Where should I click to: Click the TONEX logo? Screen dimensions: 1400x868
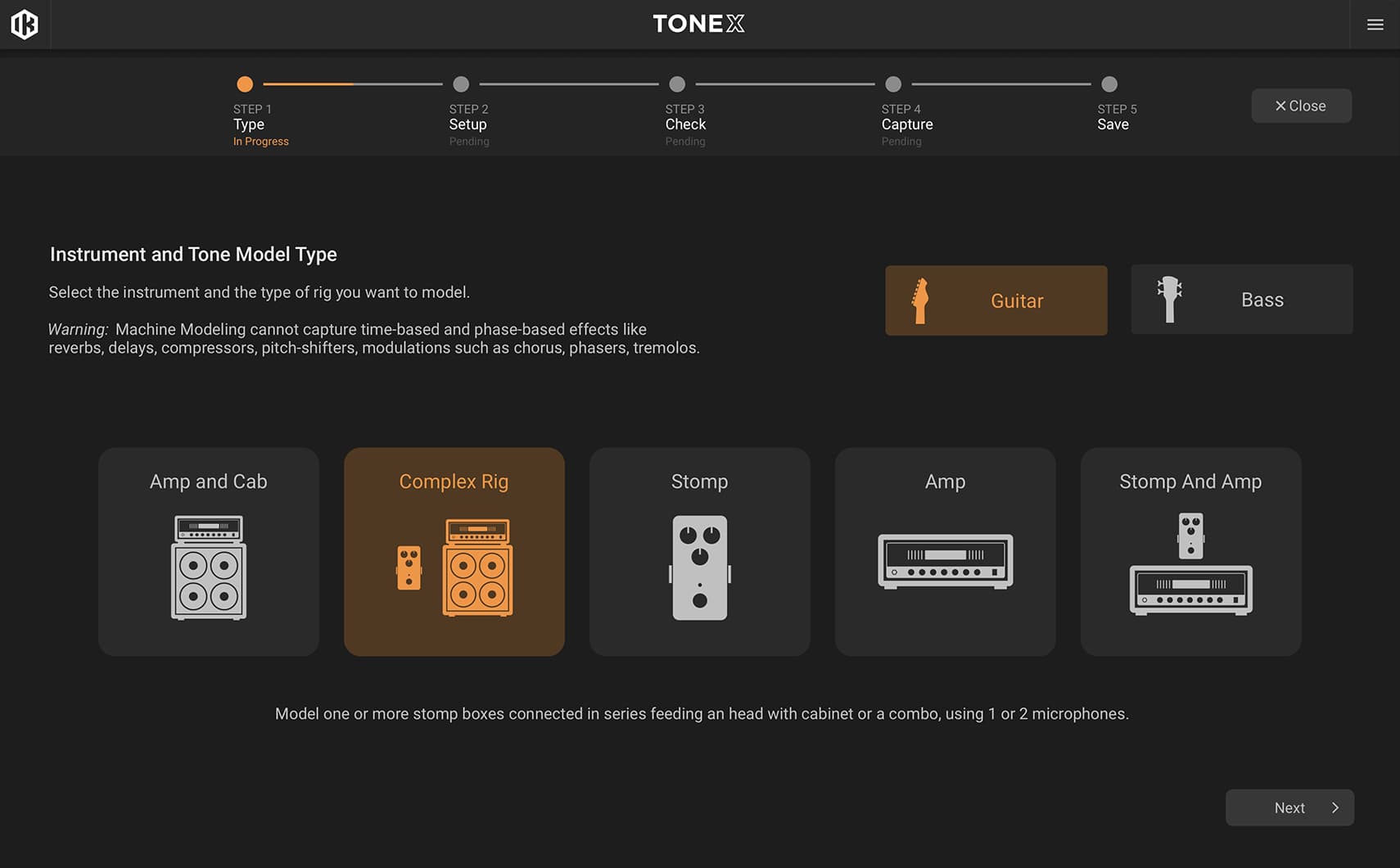698,24
